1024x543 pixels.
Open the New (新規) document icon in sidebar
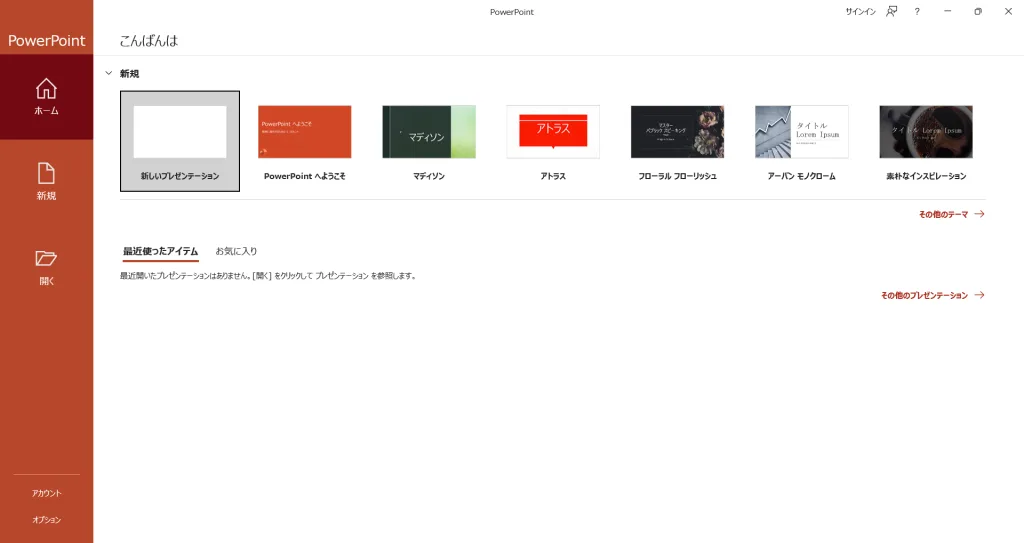coord(46,173)
